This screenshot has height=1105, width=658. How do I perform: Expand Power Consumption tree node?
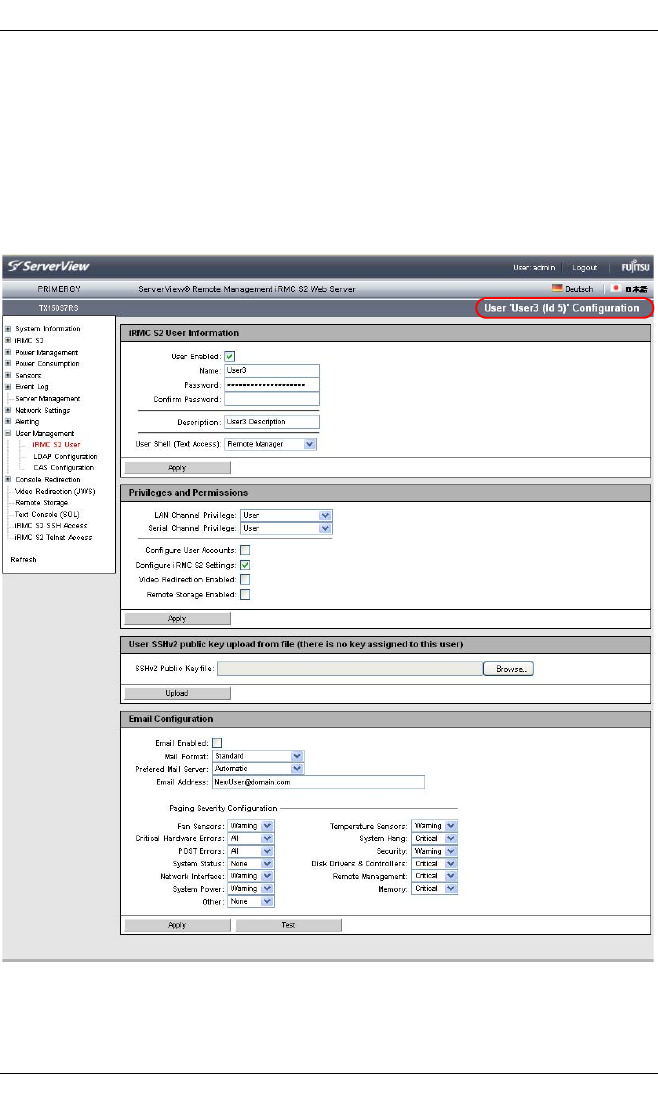coord(8,364)
